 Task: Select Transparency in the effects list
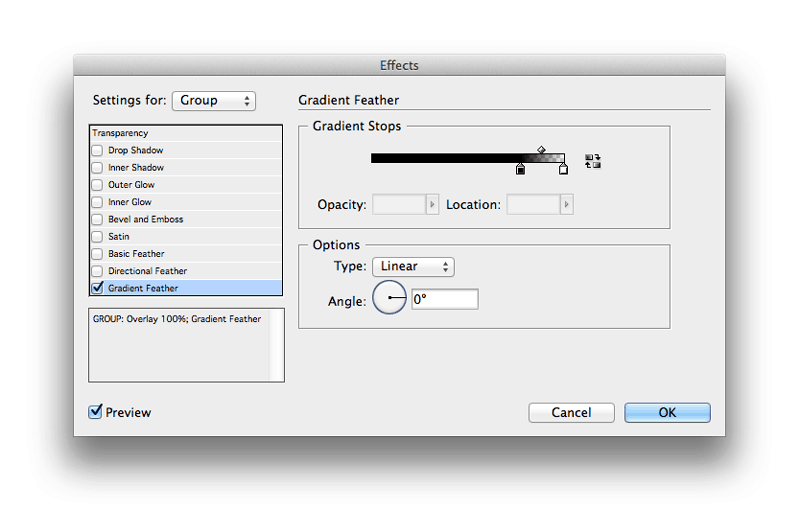tap(120, 133)
